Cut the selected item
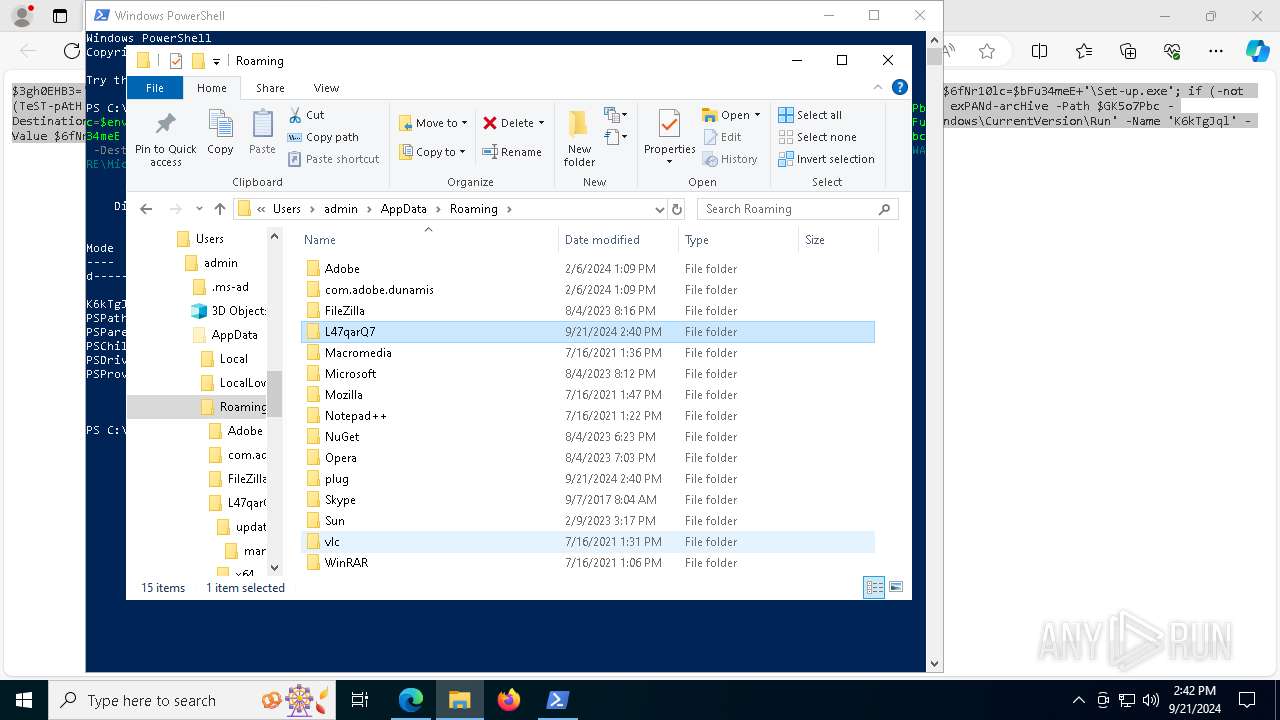1280x720 pixels. 306,115
